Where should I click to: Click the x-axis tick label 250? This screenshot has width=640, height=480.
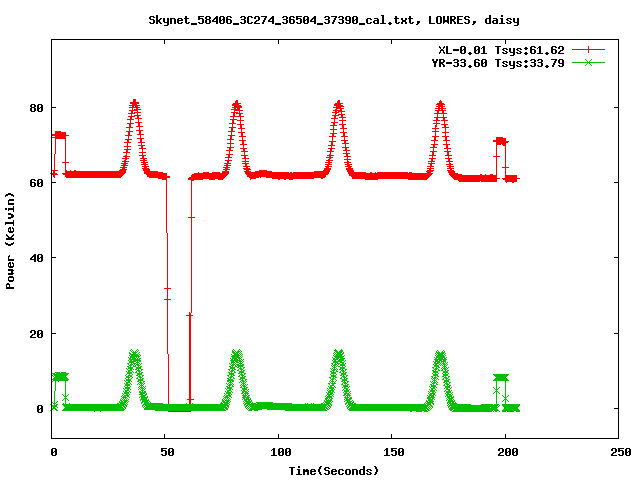click(x=621, y=452)
